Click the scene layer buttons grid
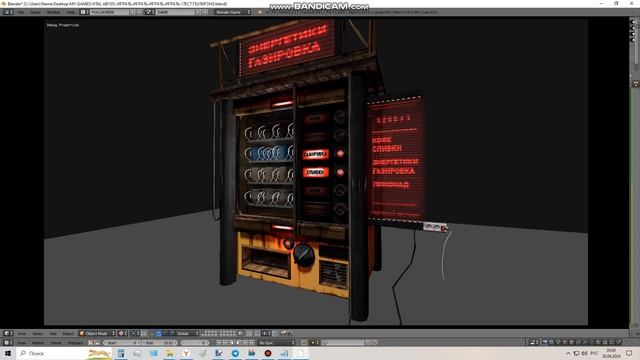 click(x=219, y=333)
